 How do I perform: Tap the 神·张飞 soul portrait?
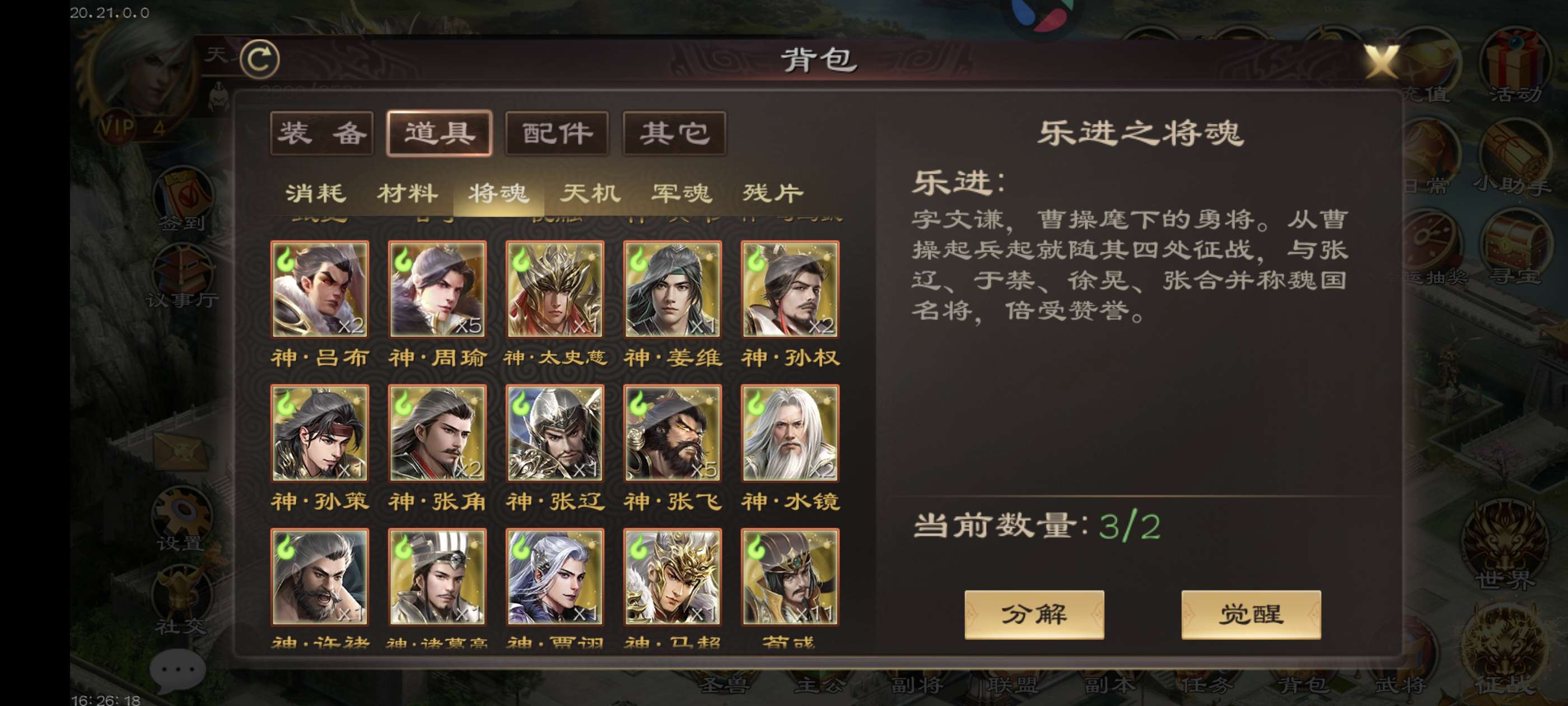click(672, 433)
